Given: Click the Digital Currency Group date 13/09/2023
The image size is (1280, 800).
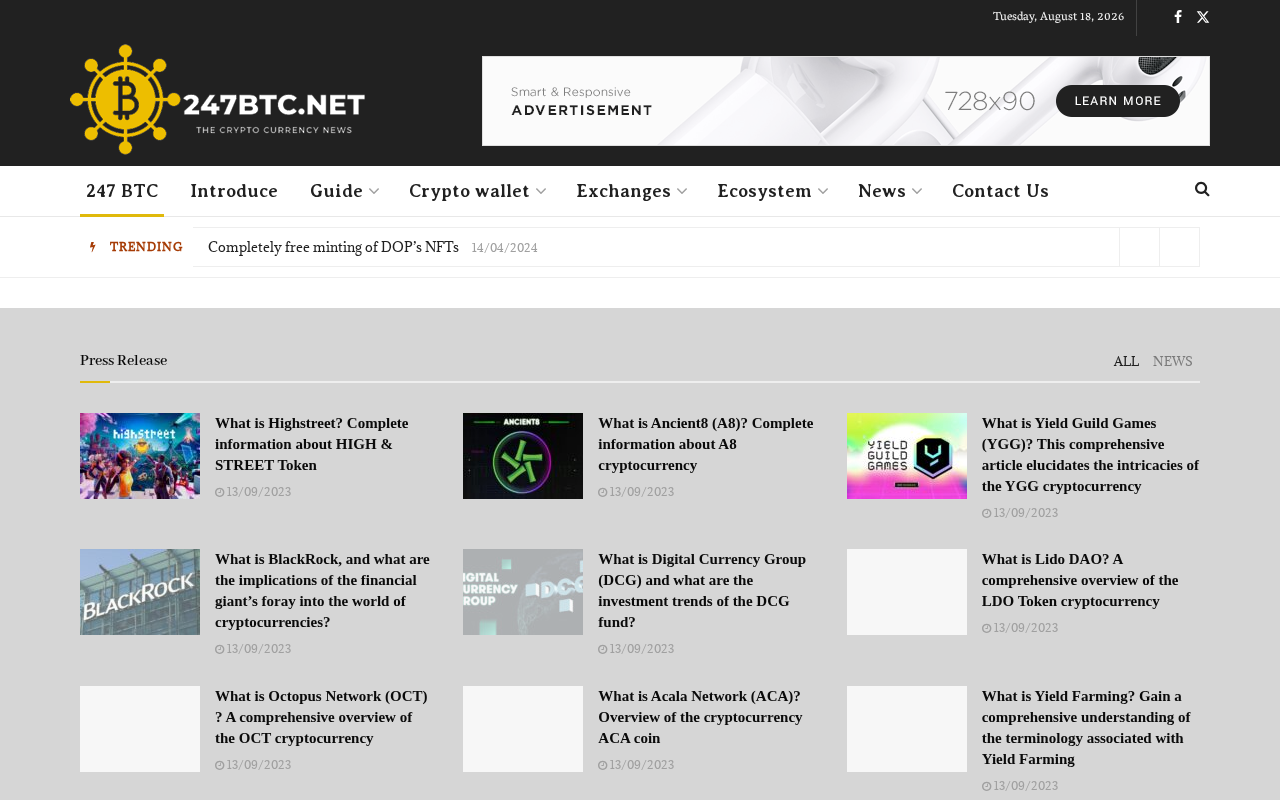Looking at the screenshot, I should click(636, 649).
